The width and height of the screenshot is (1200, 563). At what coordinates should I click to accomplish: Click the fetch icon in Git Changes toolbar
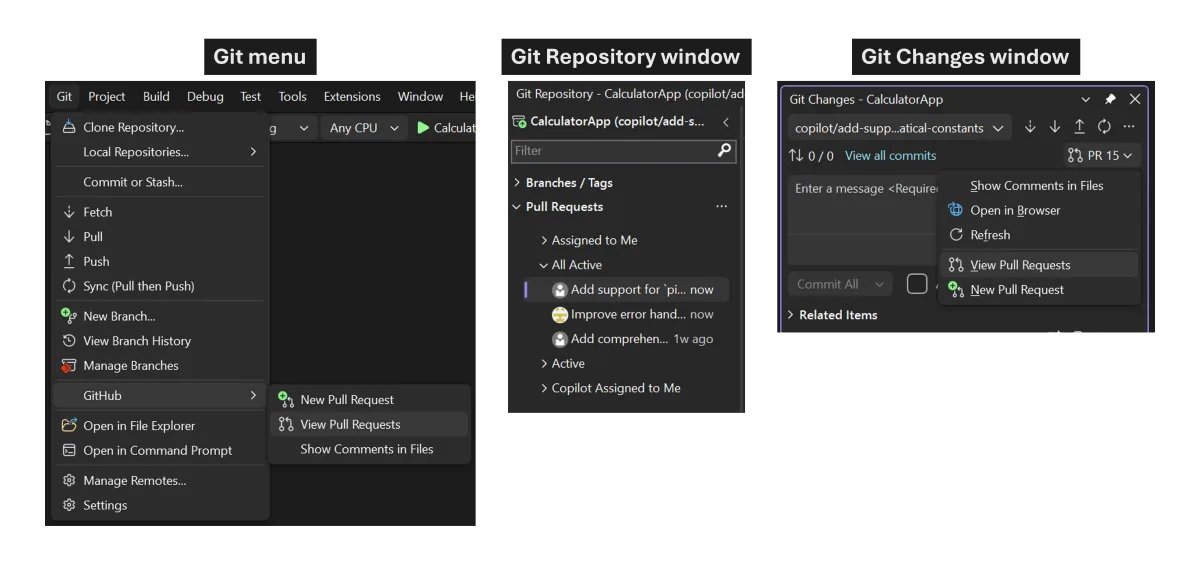1031,127
